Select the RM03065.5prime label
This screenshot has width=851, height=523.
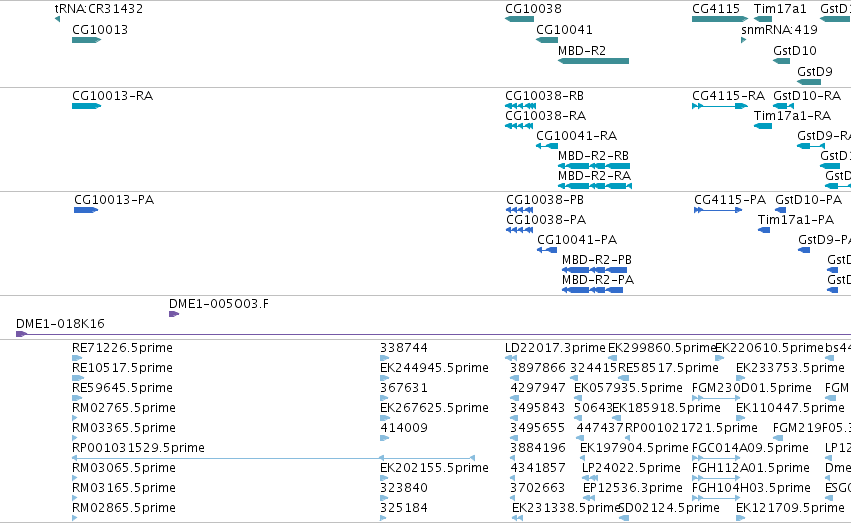pyautogui.click(x=124, y=468)
